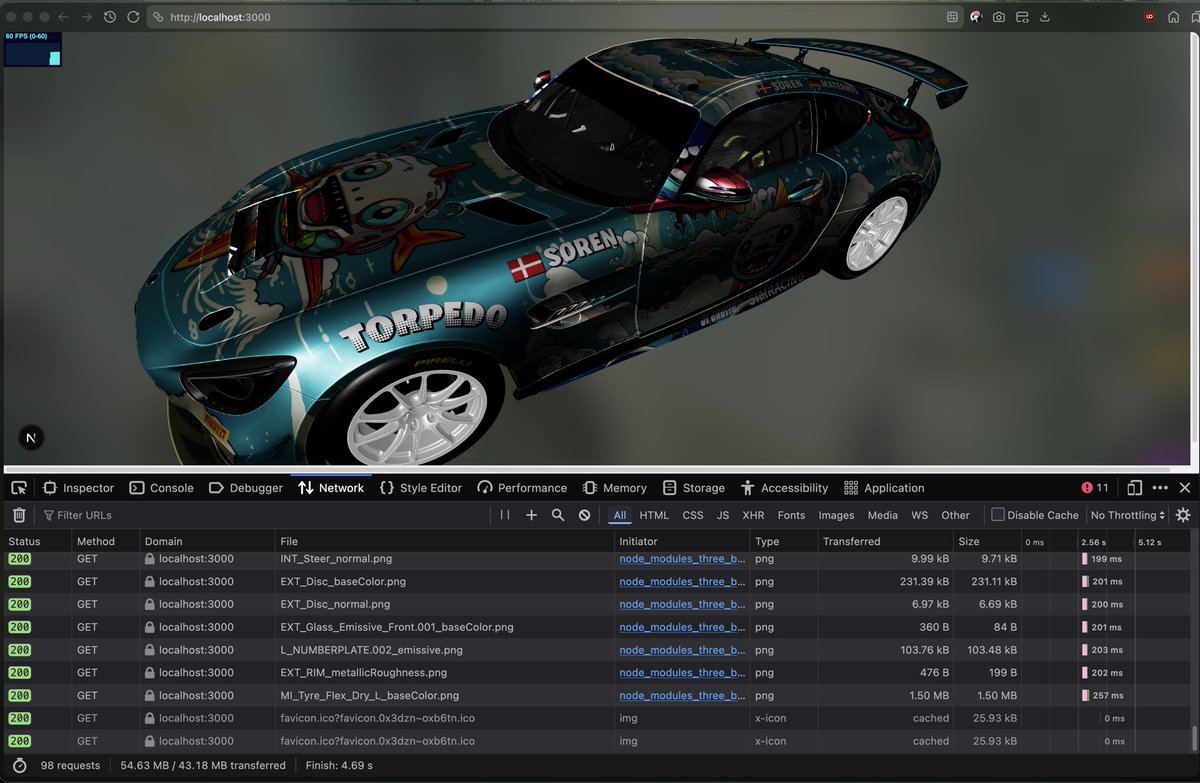Filter requests by XHR
Viewport: 1200px width, 783px height.
[753, 515]
